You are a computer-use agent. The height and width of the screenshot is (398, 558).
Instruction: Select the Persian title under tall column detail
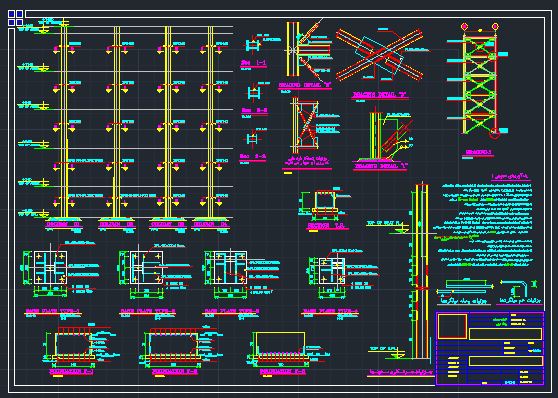(401, 372)
